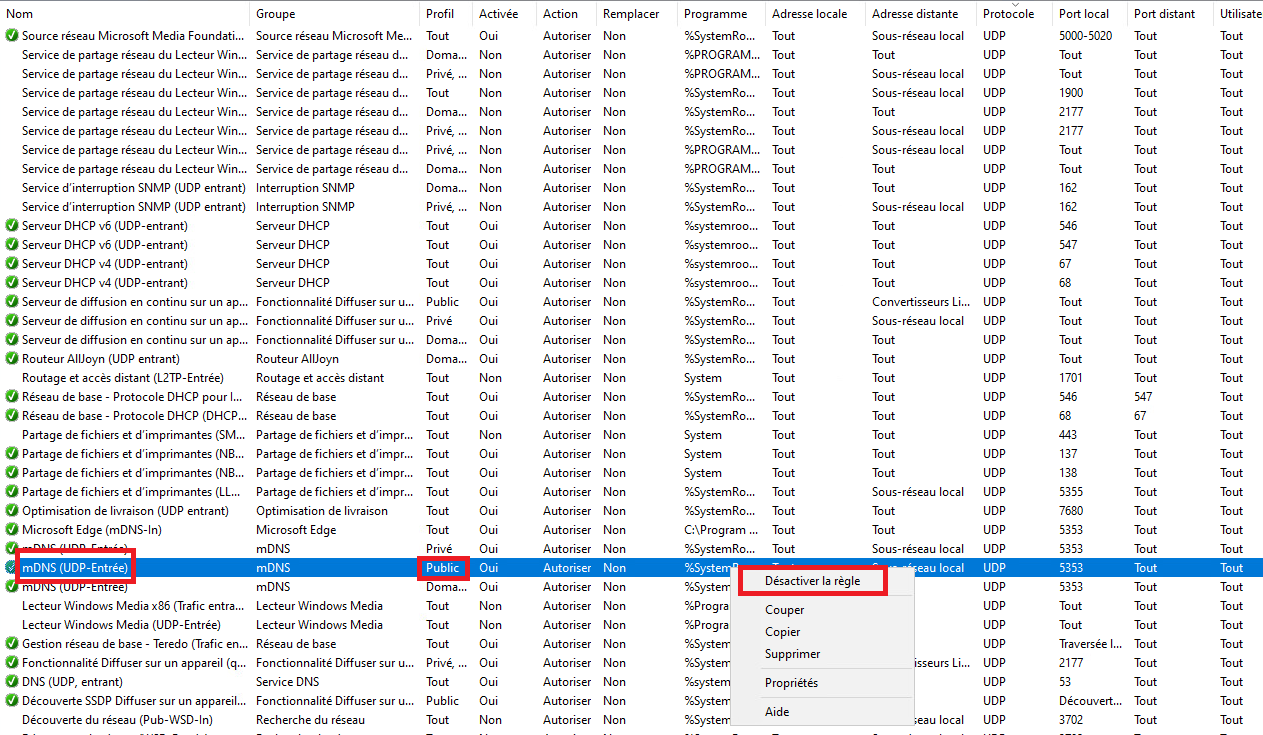Click green check icon of Découverte SSDP rule
1263x735 pixels.
[x=12, y=701]
